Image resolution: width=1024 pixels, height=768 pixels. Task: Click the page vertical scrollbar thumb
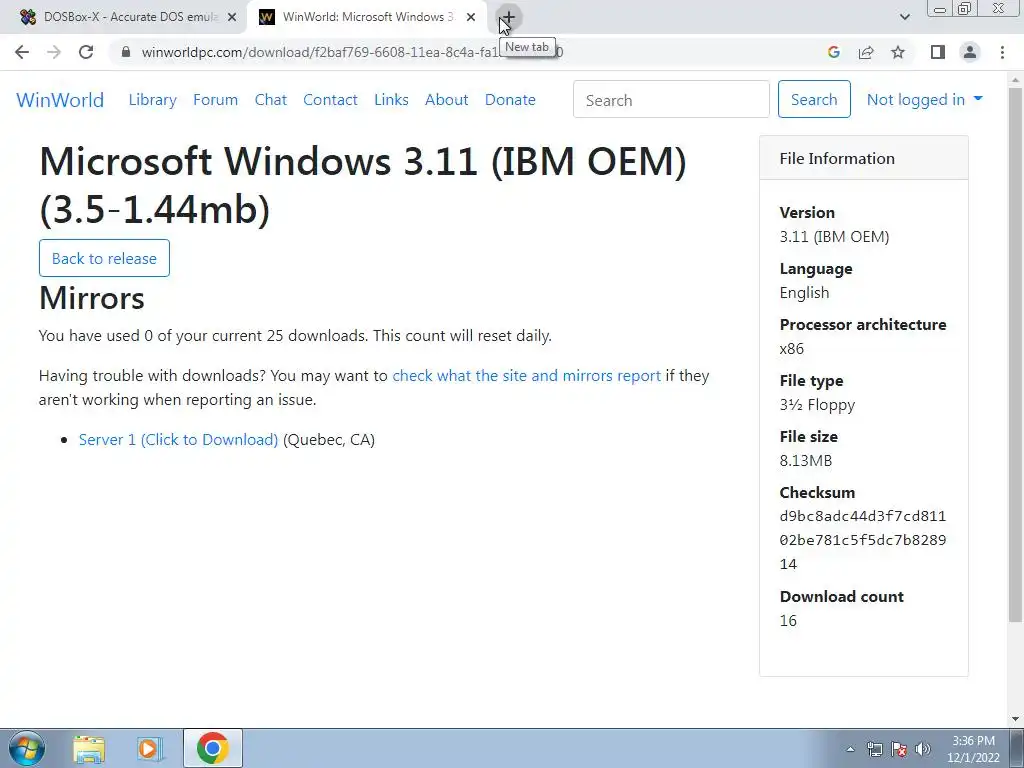tap(1016, 353)
